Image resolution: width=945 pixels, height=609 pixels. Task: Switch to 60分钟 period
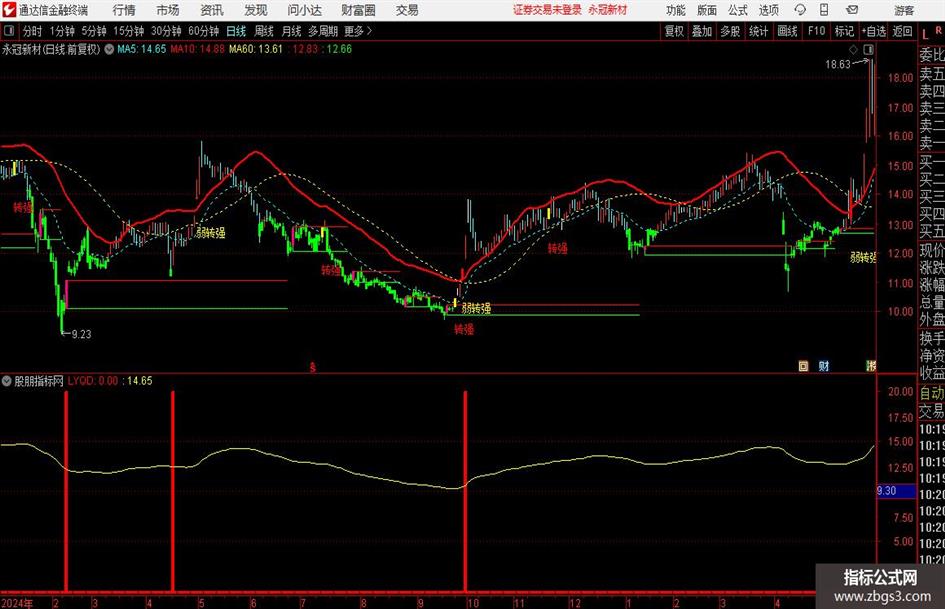click(204, 31)
